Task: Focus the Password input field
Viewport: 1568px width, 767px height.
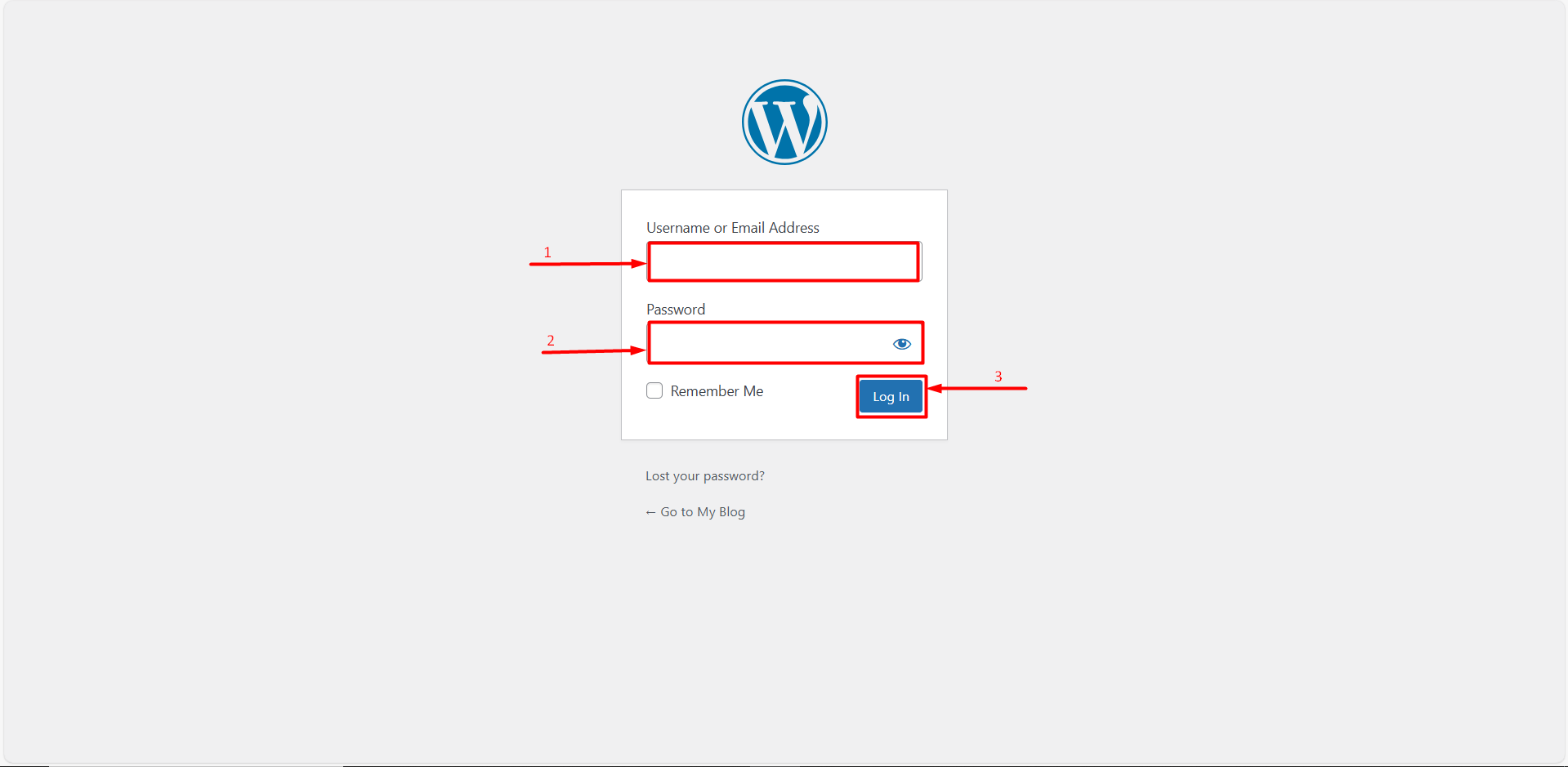Action: tap(784, 343)
